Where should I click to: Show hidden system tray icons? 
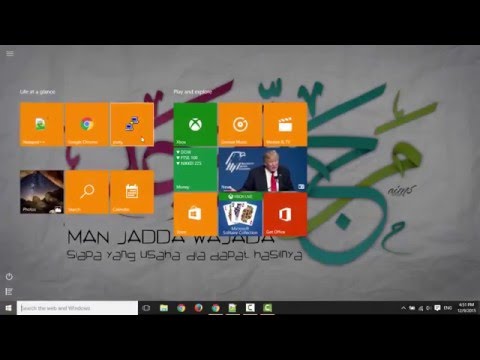pyautogui.click(x=403, y=308)
